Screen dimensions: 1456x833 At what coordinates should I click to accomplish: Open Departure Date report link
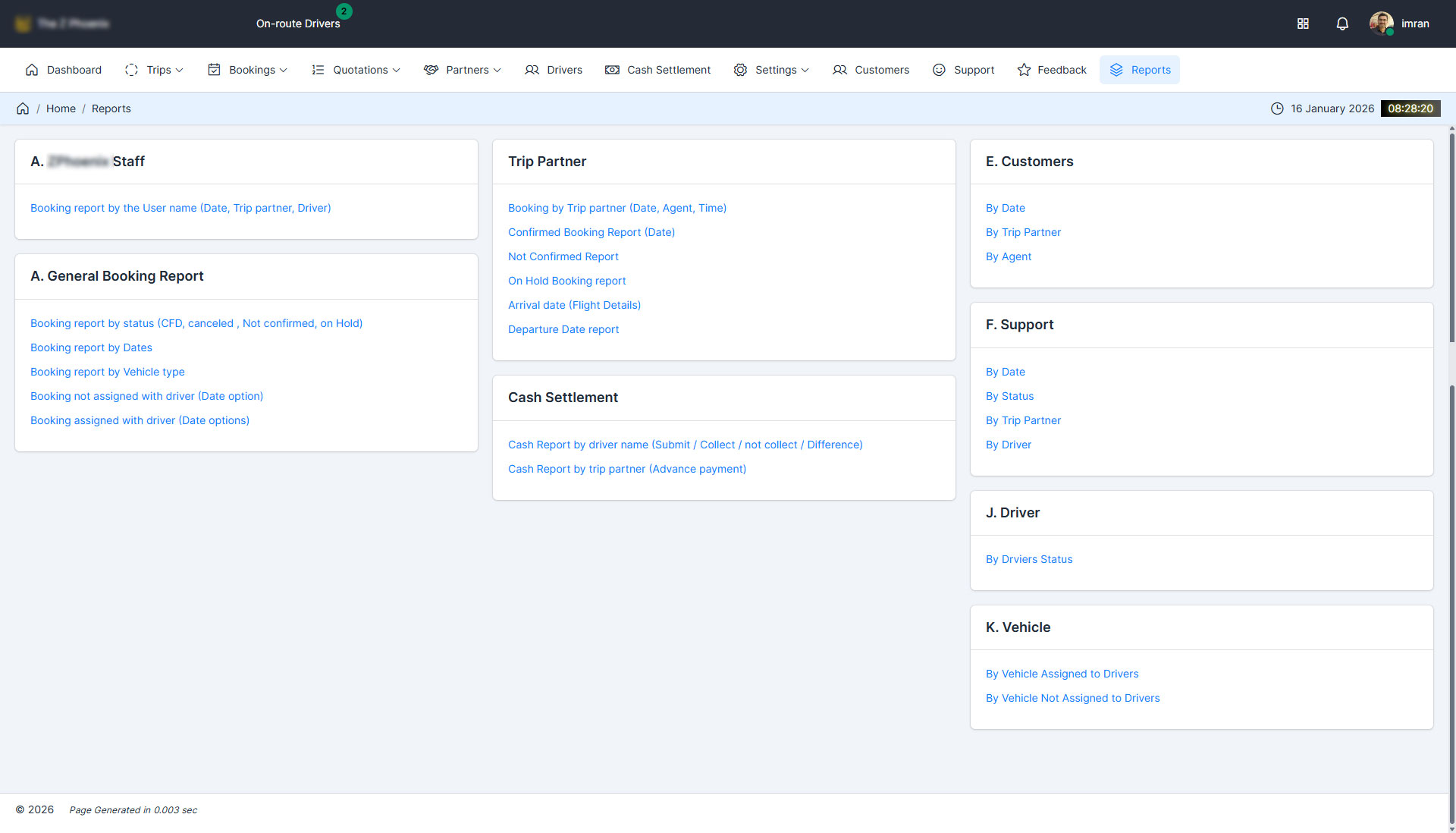point(563,329)
